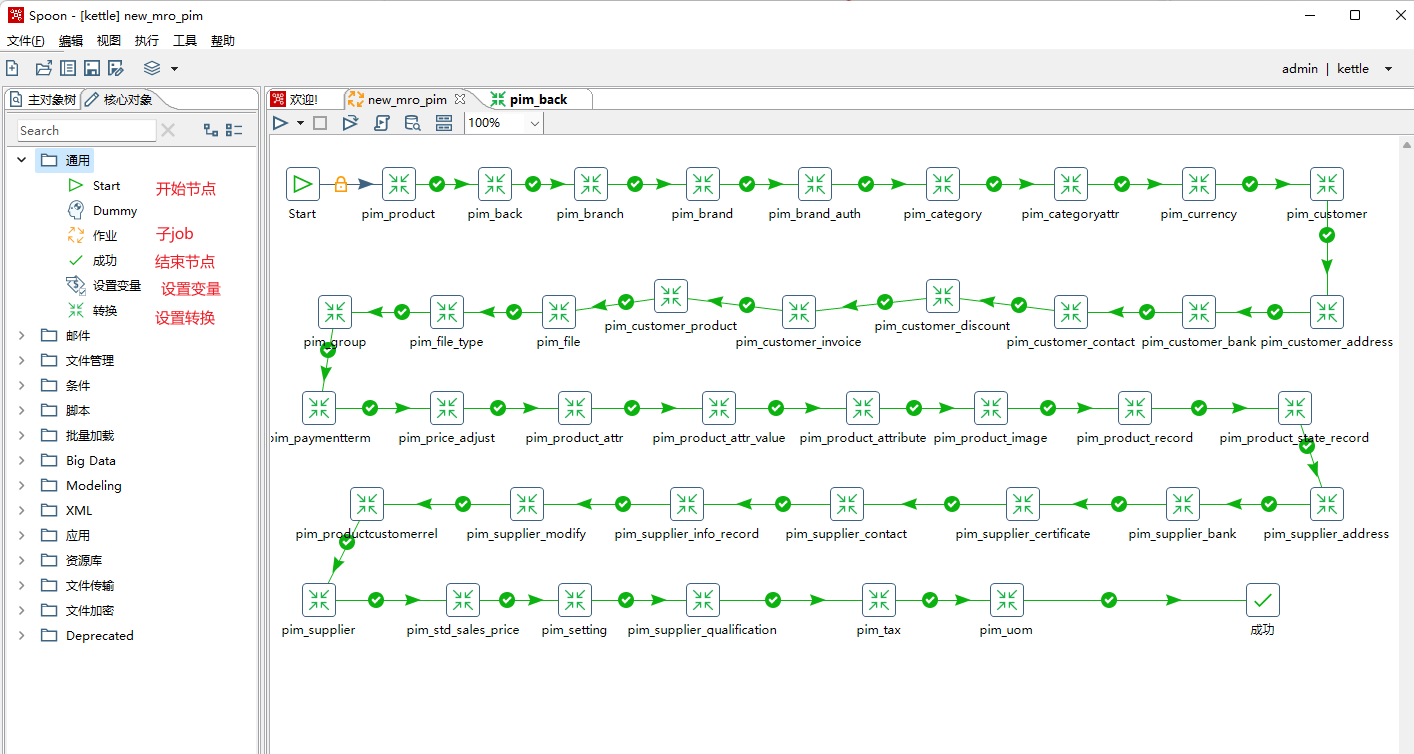
Task: Expand the 脚本 folder
Action: (22, 410)
